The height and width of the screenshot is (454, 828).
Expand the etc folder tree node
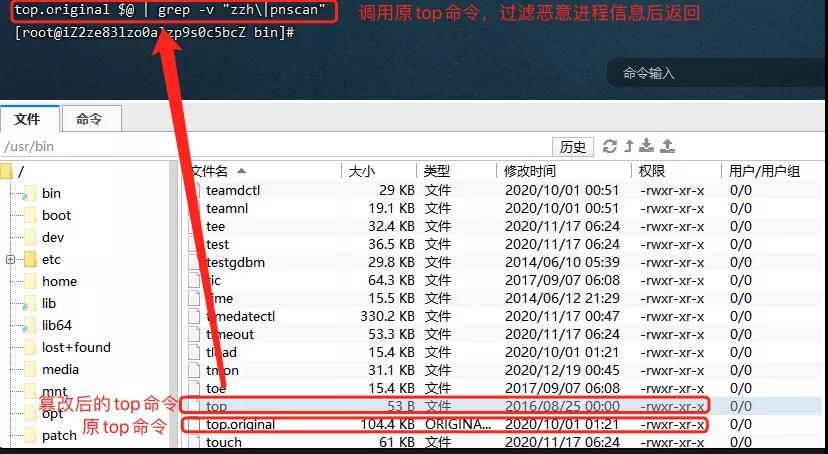pos(10,260)
